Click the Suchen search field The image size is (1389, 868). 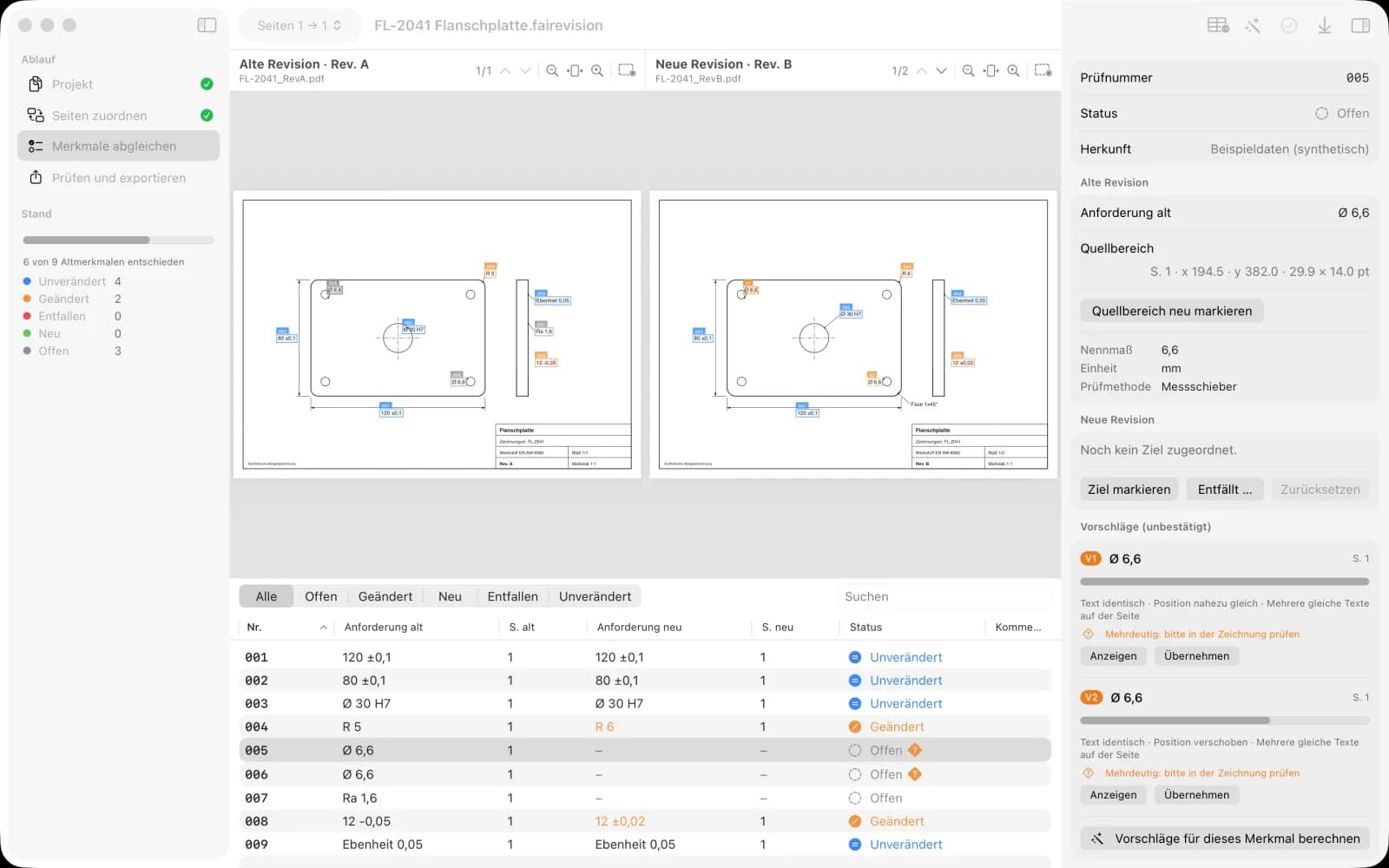[945, 596]
